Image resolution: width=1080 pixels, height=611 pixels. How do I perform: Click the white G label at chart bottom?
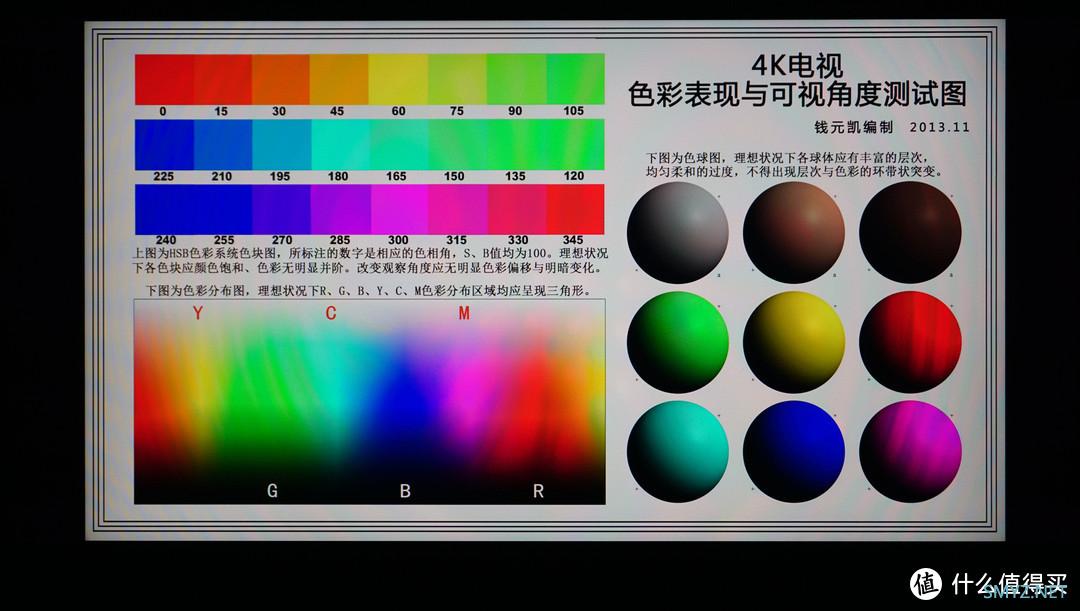coord(272,491)
